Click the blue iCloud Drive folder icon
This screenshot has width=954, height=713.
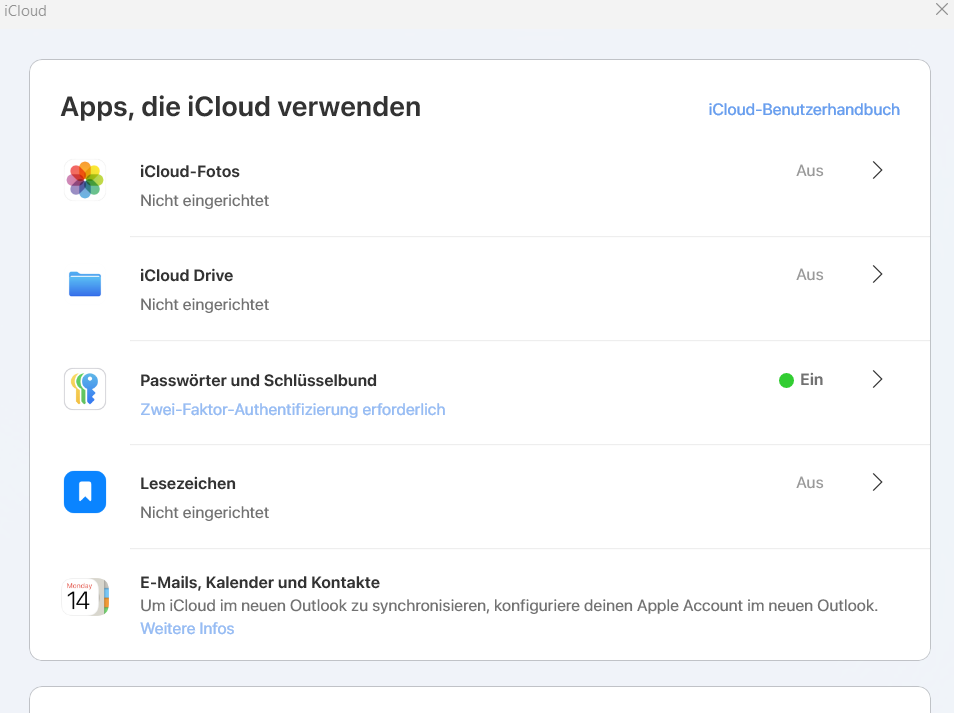tap(85, 285)
